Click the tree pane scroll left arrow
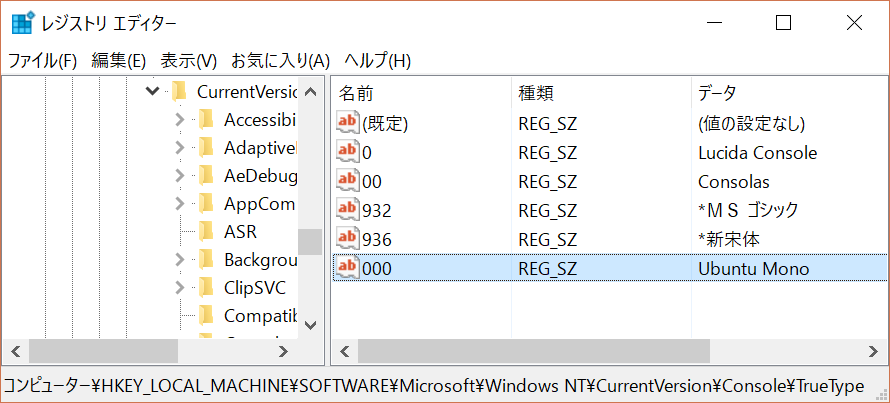Image resolution: width=890 pixels, height=403 pixels. [16, 352]
